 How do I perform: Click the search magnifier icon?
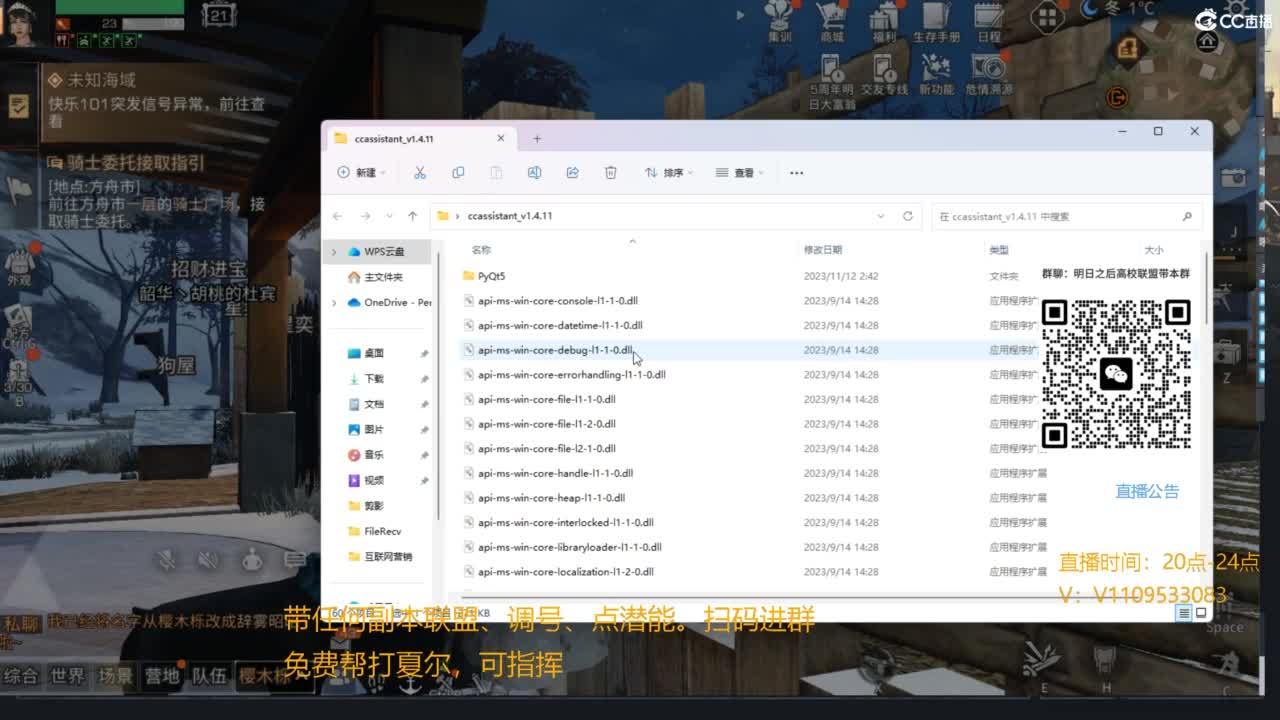coord(1187,216)
